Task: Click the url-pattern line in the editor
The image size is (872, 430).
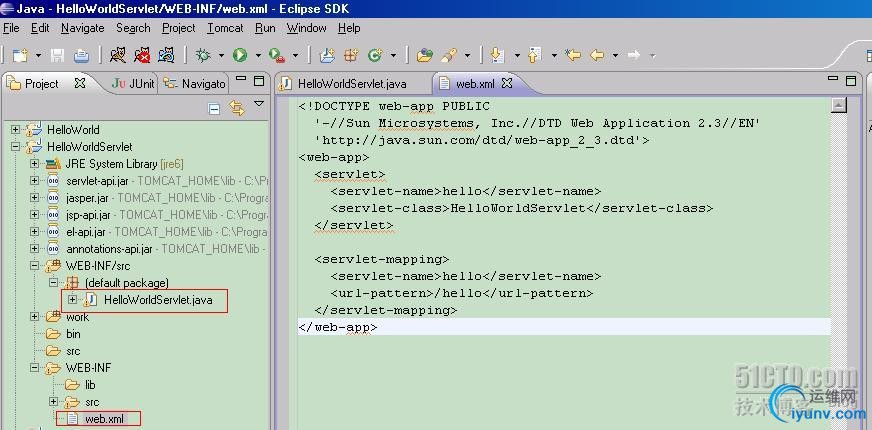Action: [462, 293]
